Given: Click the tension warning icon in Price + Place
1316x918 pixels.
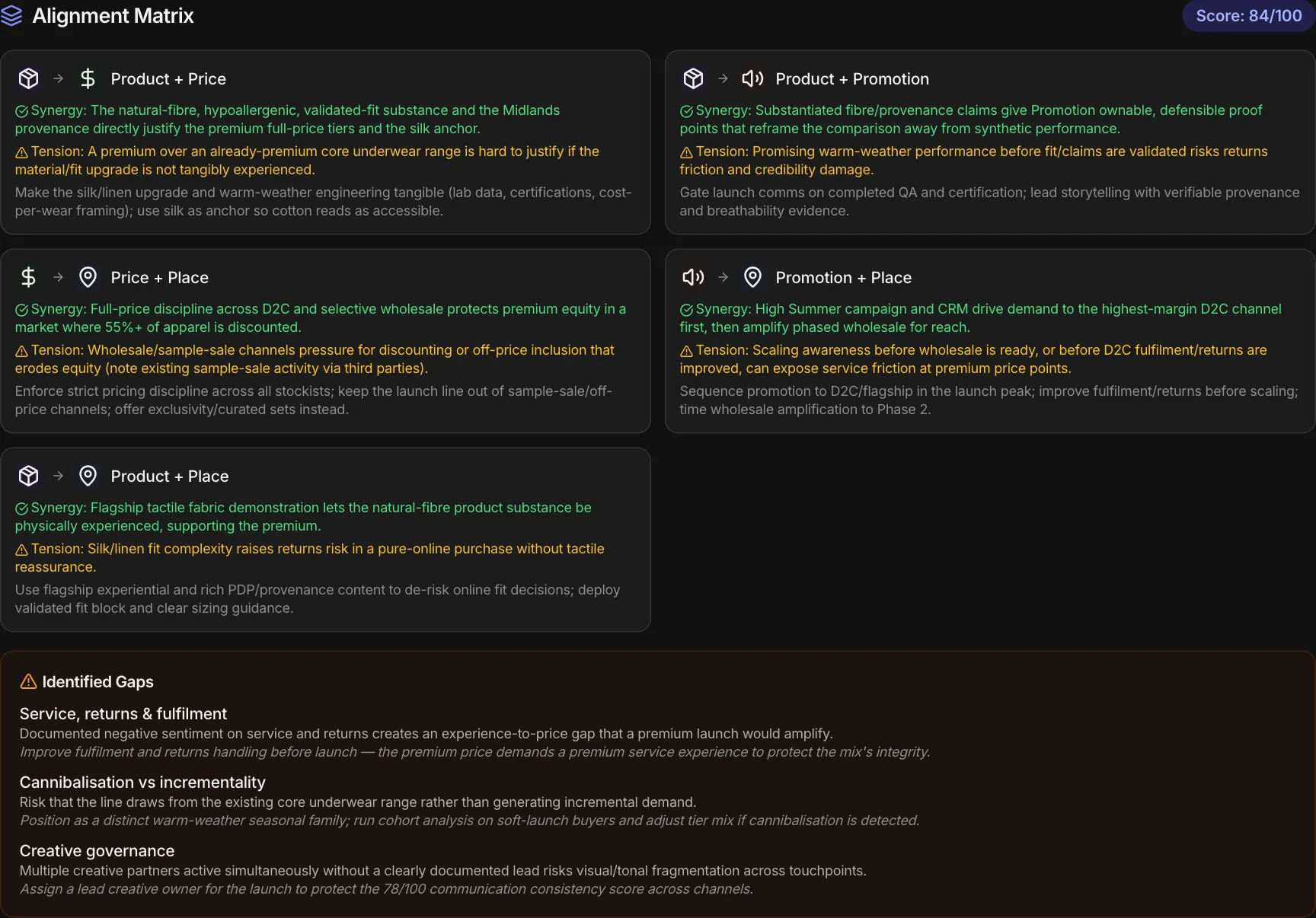Looking at the screenshot, I should tap(21, 351).
